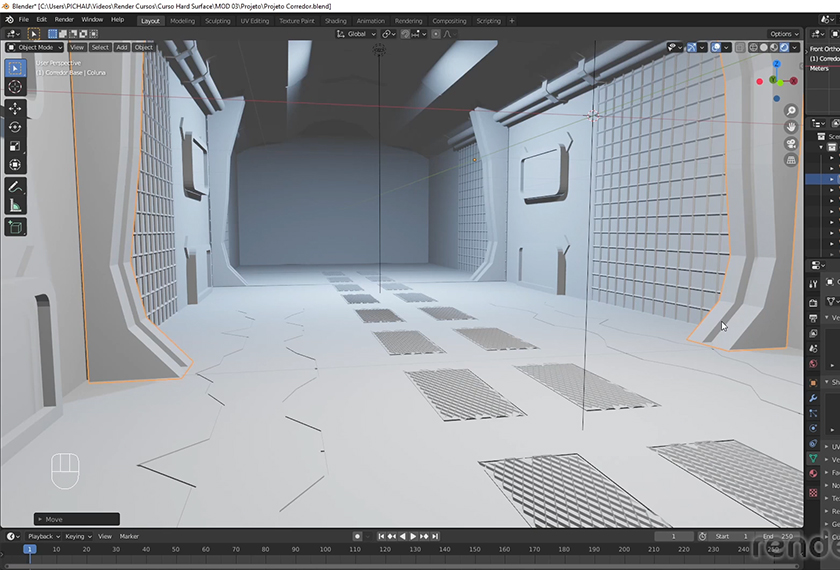Switch to the Modeling workspace tab
The width and height of the screenshot is (840, 570).
[x=183, y=20]
